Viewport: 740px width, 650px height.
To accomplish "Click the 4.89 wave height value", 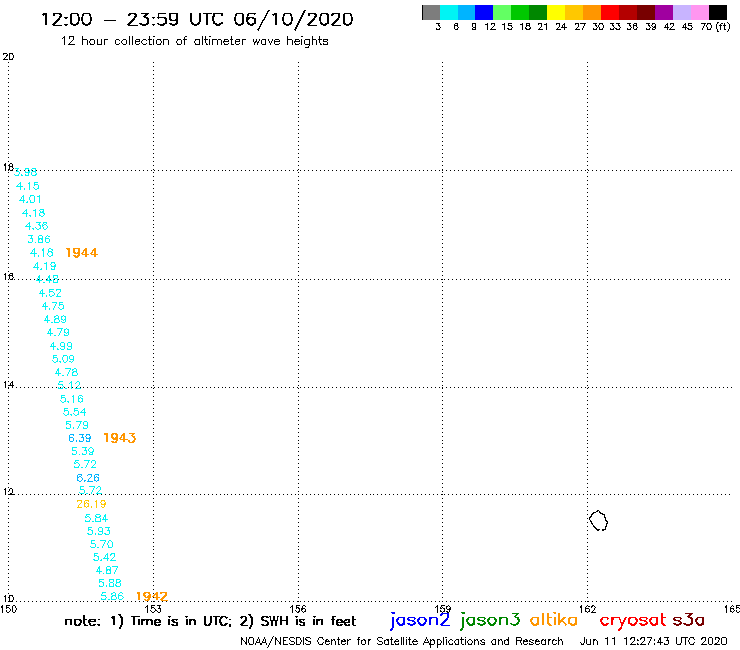I will click(x=55, y=319).
